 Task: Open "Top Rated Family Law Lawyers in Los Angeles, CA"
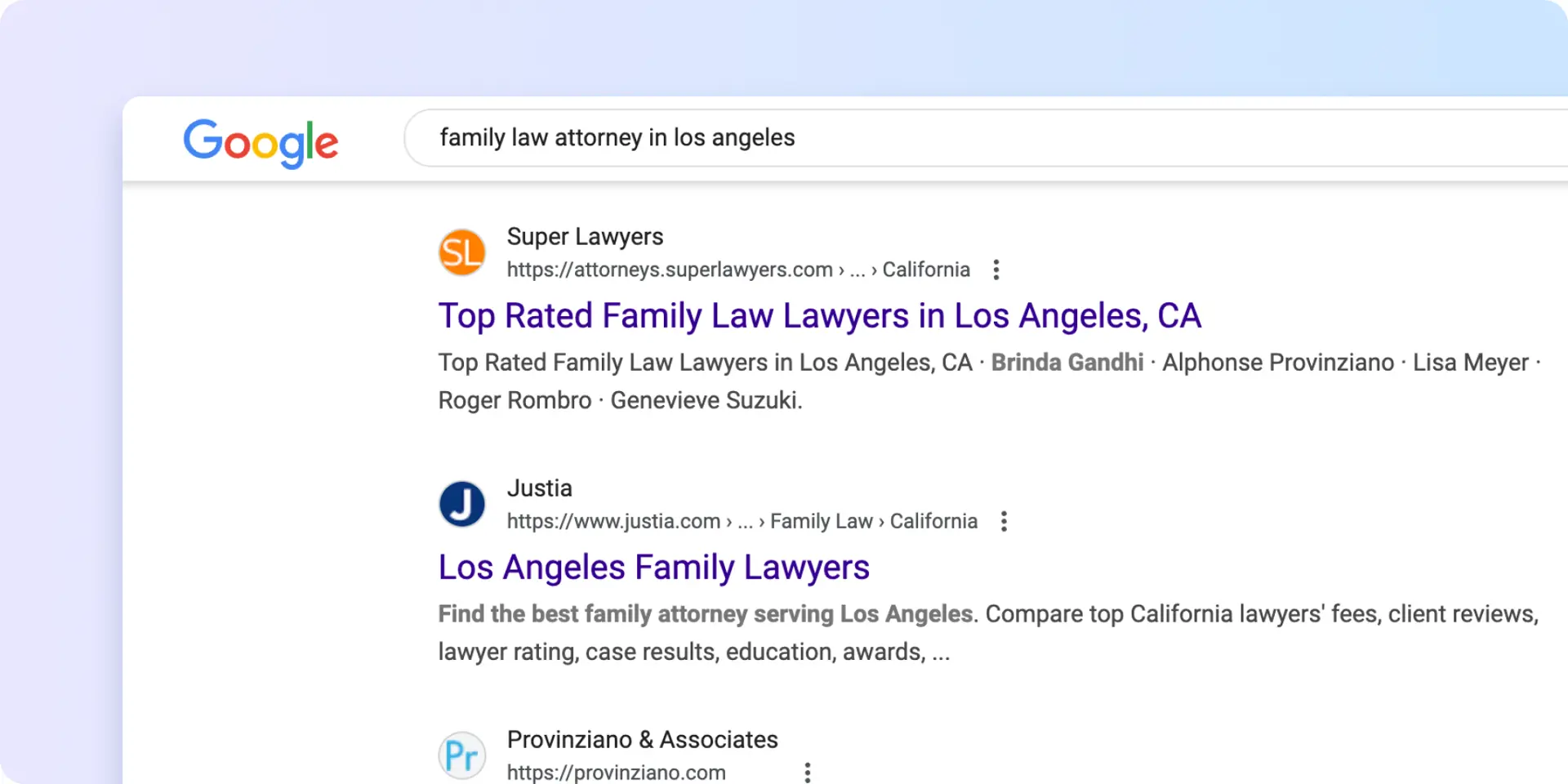tap(819, 316)
